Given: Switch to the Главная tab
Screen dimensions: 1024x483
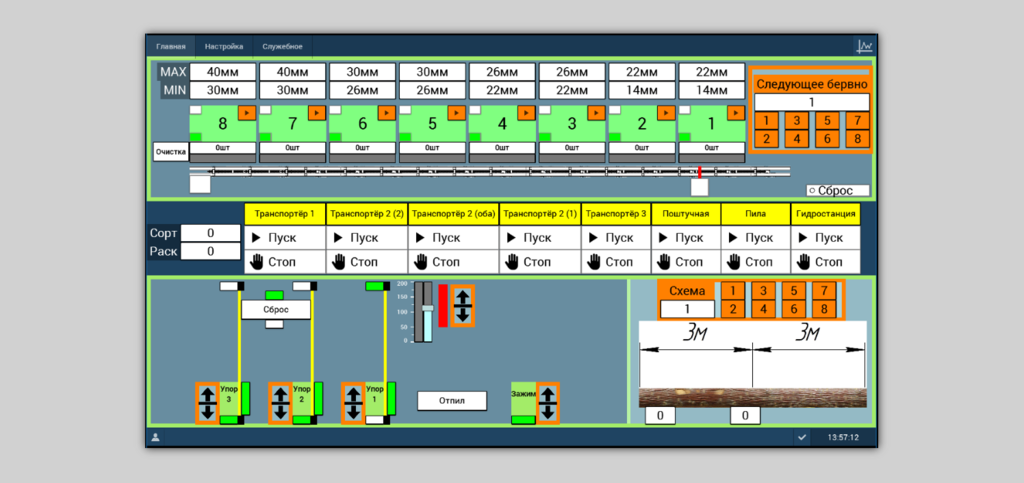Looking at the screenshot, I should [x=171, y=47].
